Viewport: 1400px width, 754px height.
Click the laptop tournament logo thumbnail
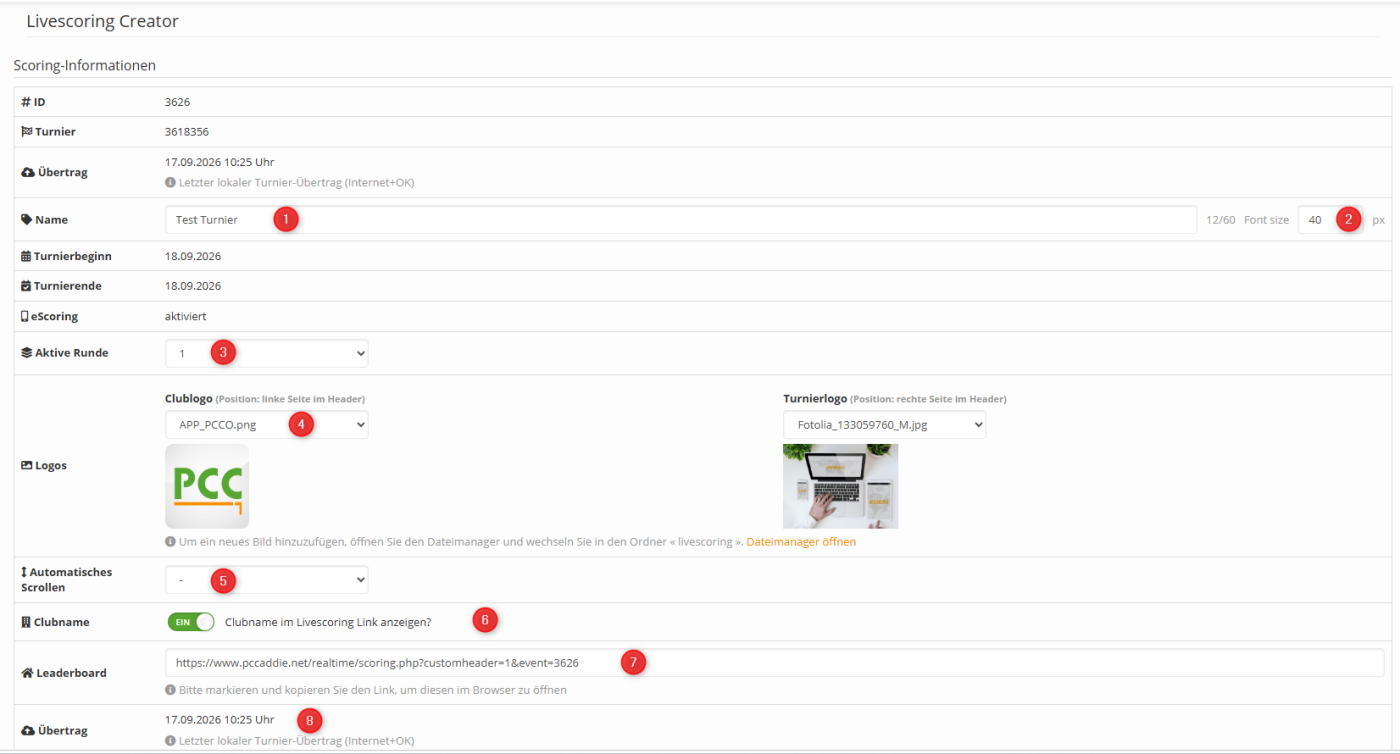tap(841, 486)
